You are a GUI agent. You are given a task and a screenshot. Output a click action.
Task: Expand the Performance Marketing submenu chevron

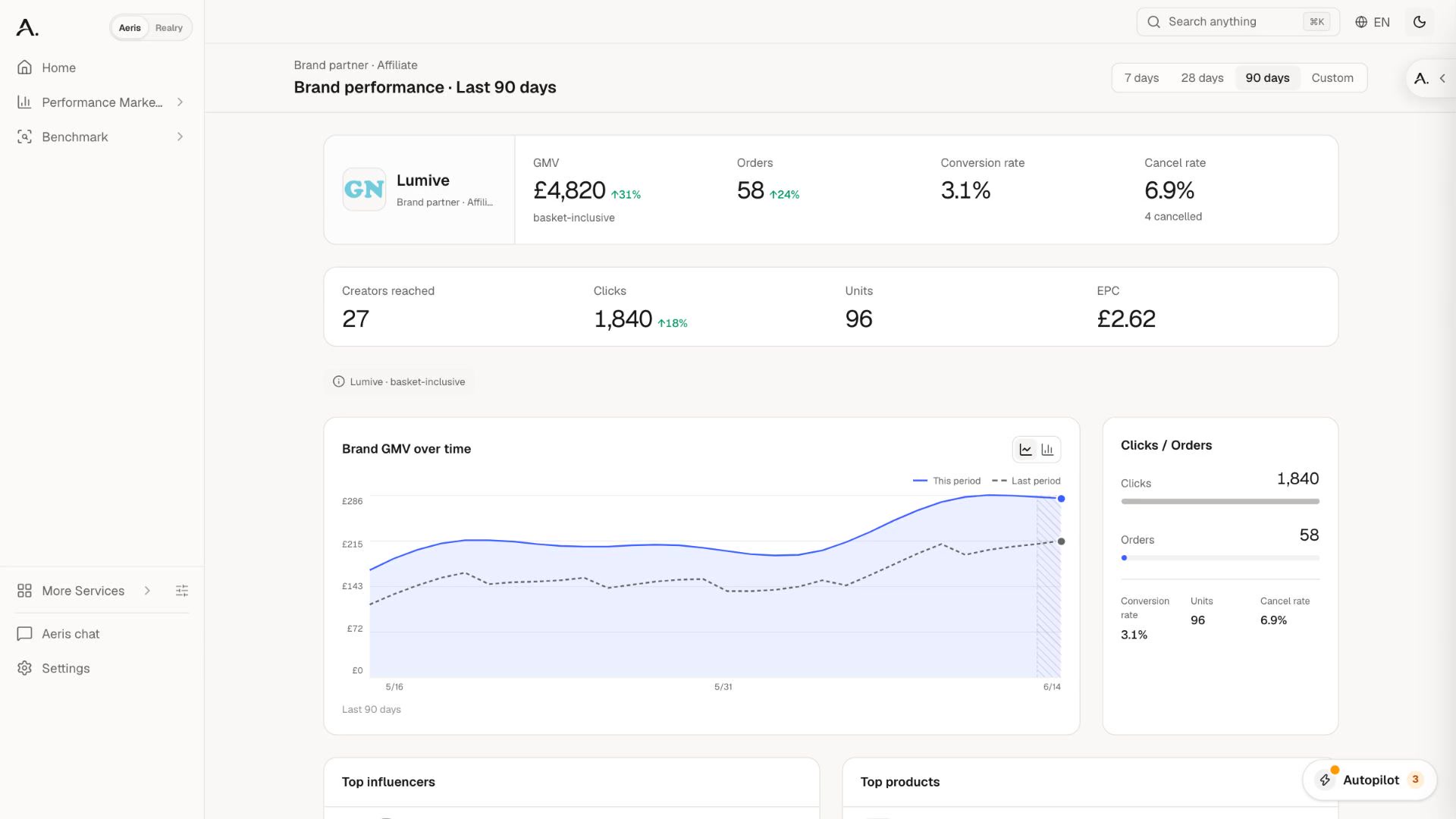pyautogui.click(x=180, y=102)
